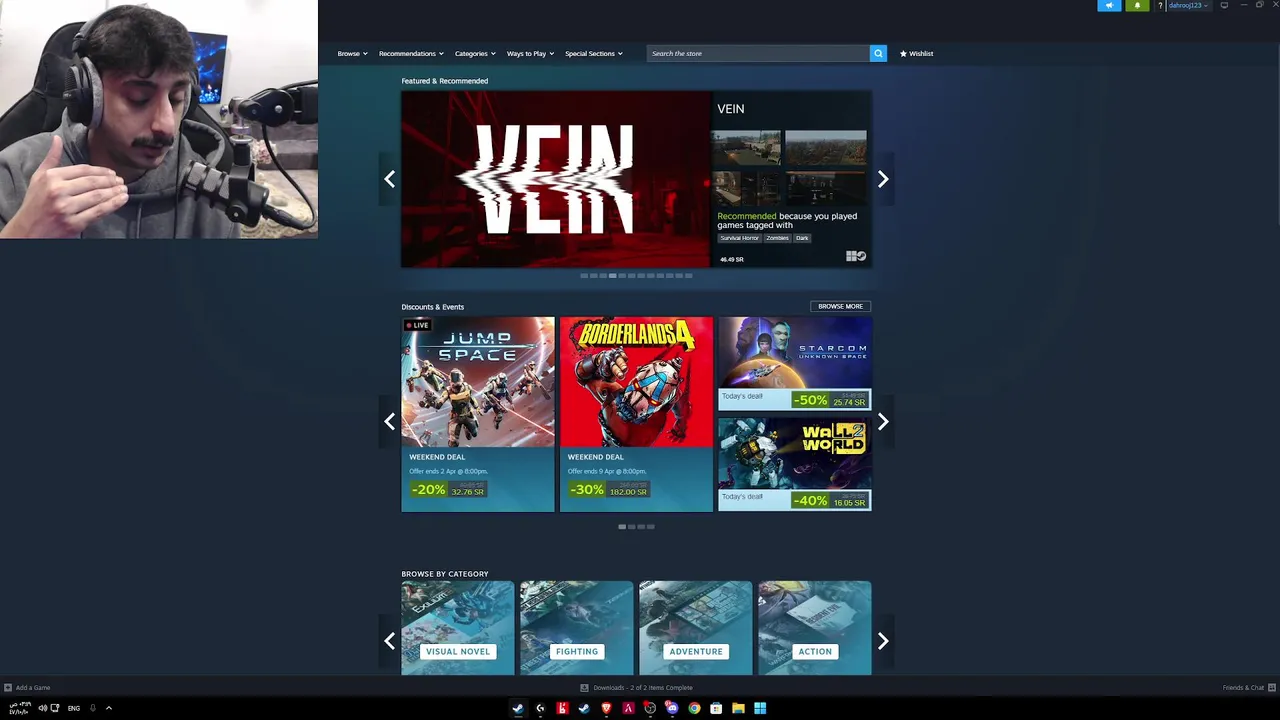Click the Wishlist star icon

click(x=903, y=53)
